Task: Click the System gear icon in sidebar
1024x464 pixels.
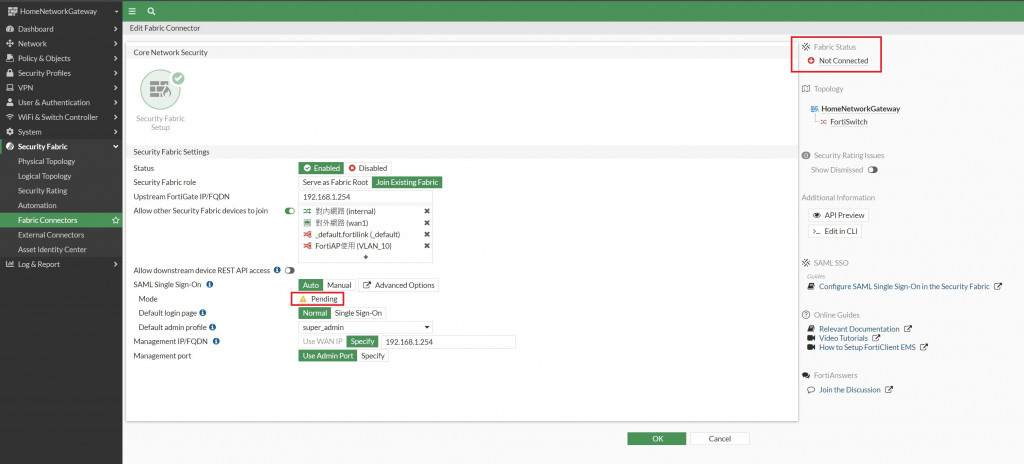Action: [x=10, y=132]
